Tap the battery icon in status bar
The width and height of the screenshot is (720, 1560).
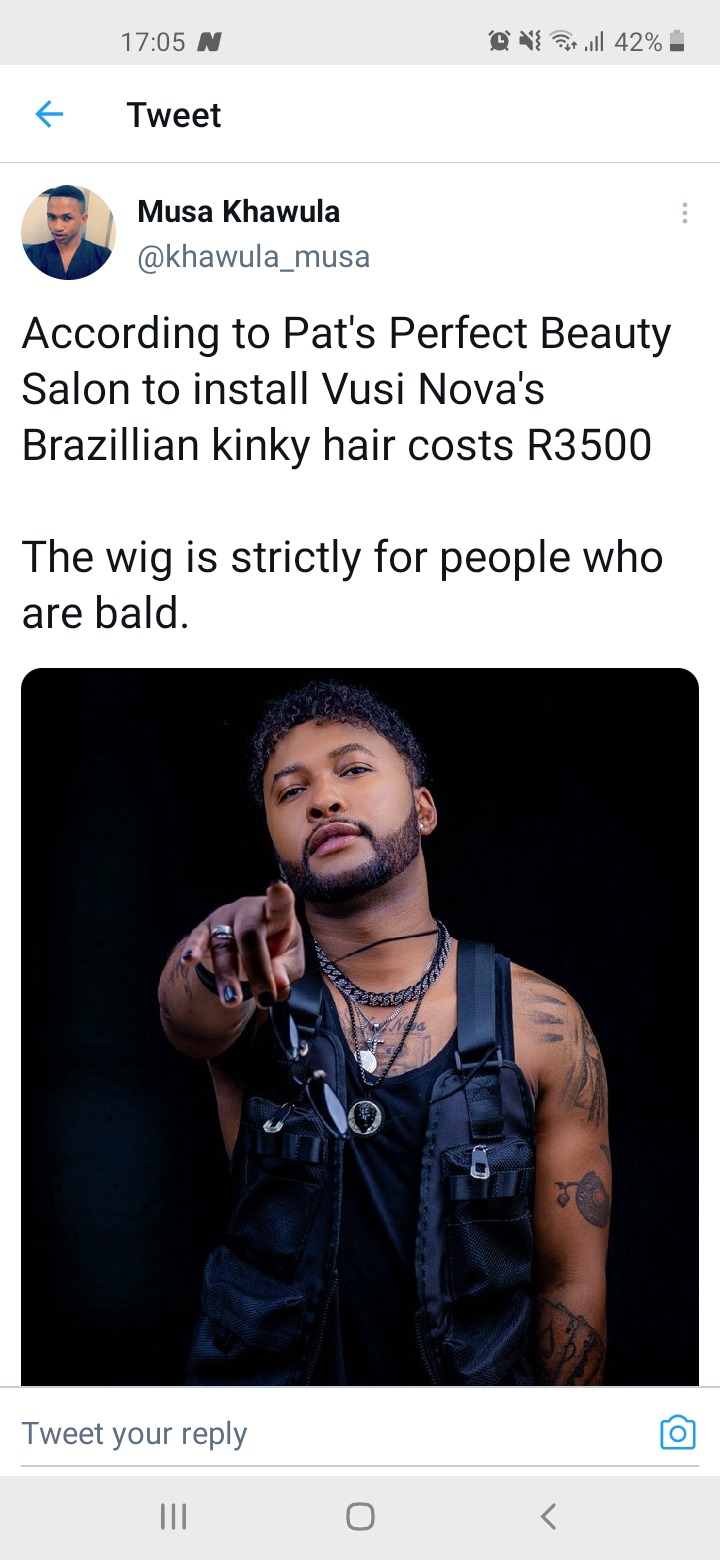(x=677, y=42)
